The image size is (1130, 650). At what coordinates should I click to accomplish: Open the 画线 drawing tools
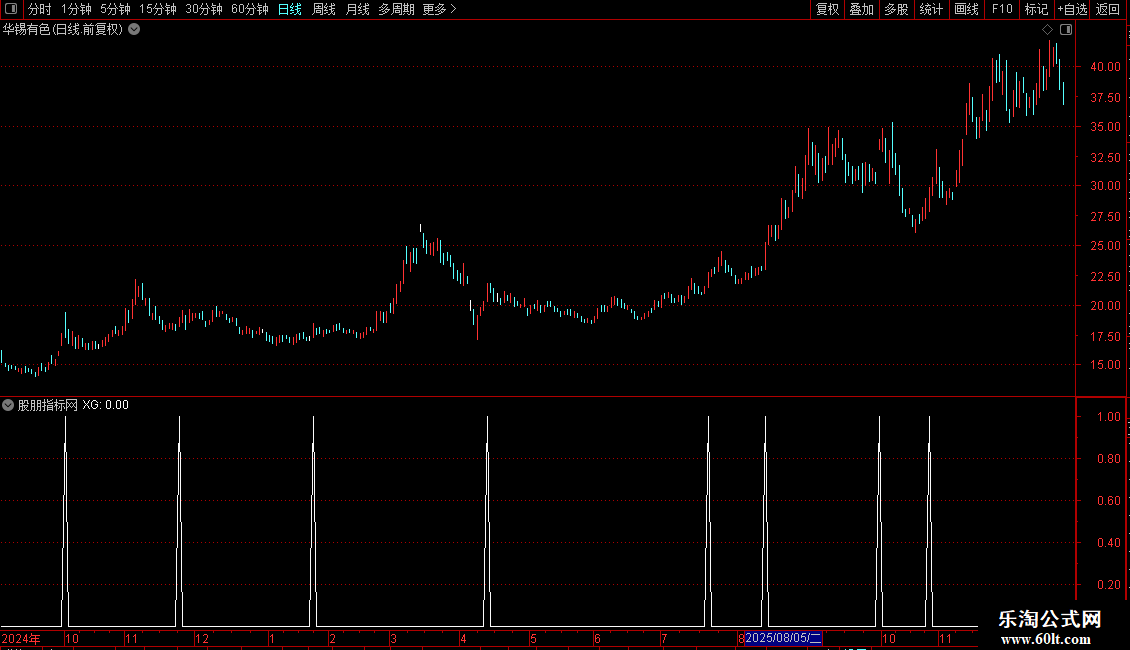pos(966,9)
